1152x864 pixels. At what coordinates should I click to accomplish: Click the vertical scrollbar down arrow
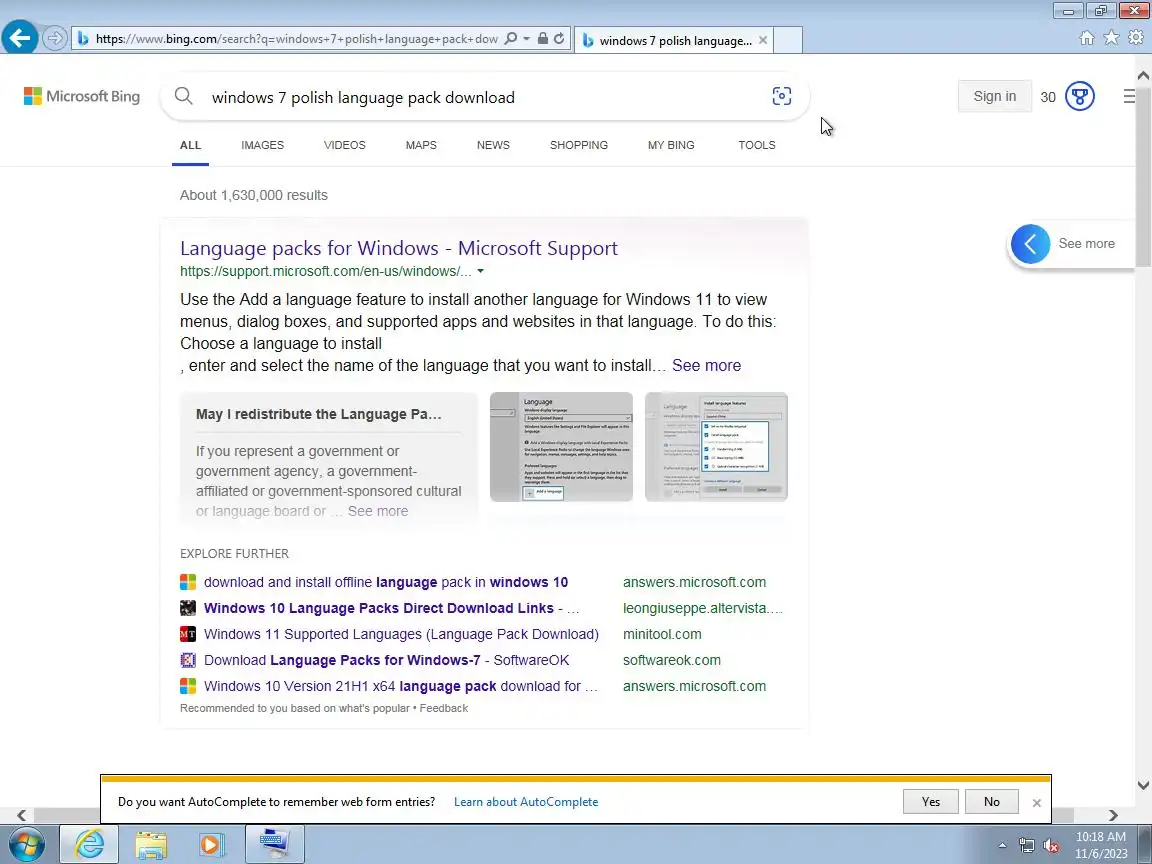click(x=1143, y=785)
